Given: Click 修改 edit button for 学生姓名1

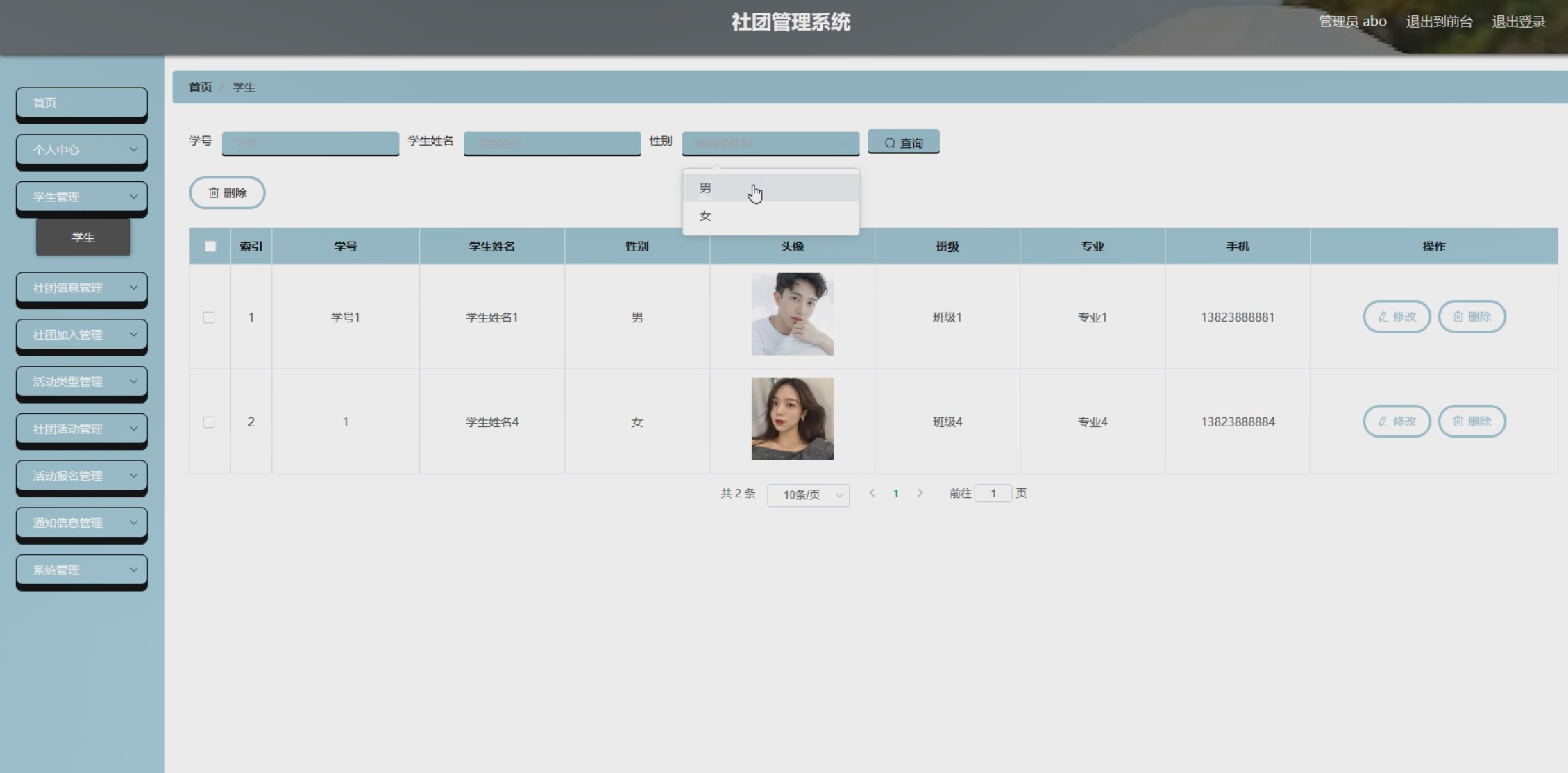Looking at the screenshot, I should tap(1397, 317).
